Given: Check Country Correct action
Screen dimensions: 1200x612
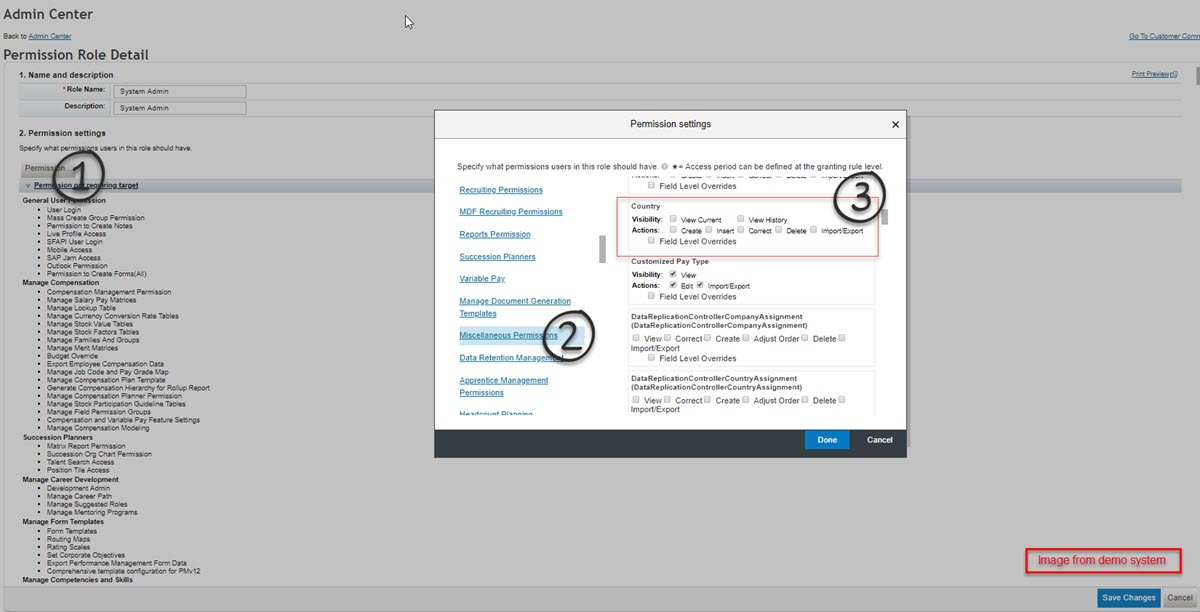Looking at the screenshot, I should point(741,229).
